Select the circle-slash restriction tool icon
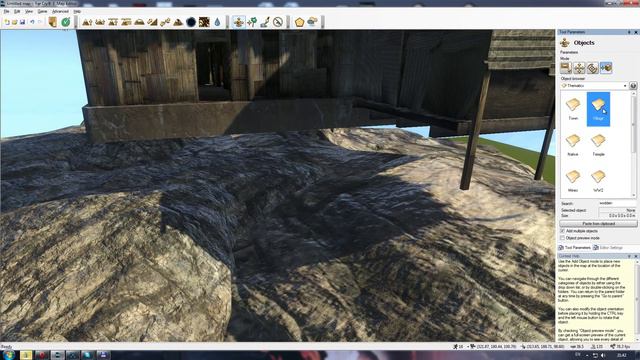 tap(278, 22)
